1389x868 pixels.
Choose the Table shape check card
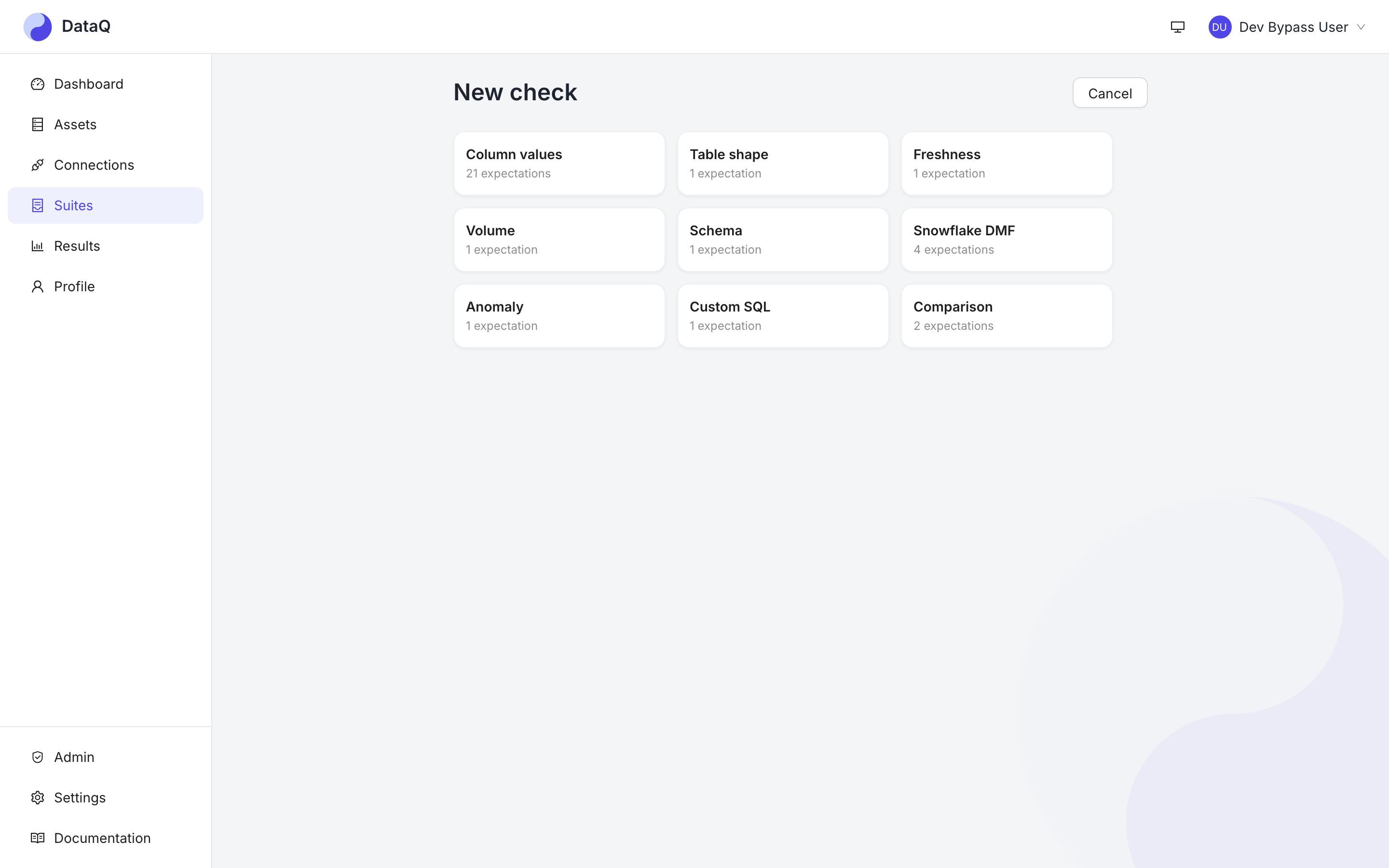[x=783, y=163]
